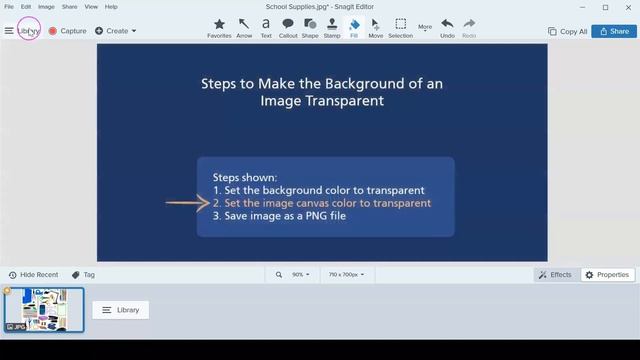
Task: Click the red Capture record icon
Action: [53, 31]
